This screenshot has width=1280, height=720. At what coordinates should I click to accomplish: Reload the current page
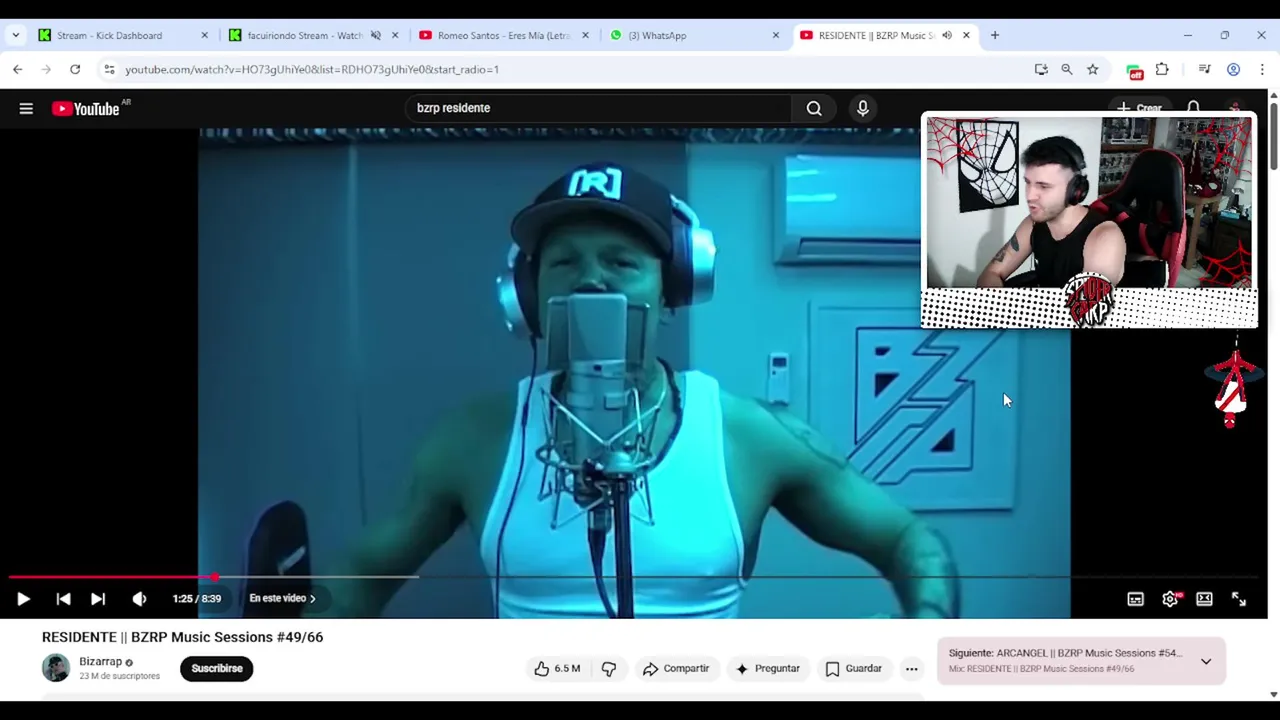click(74, 69)
